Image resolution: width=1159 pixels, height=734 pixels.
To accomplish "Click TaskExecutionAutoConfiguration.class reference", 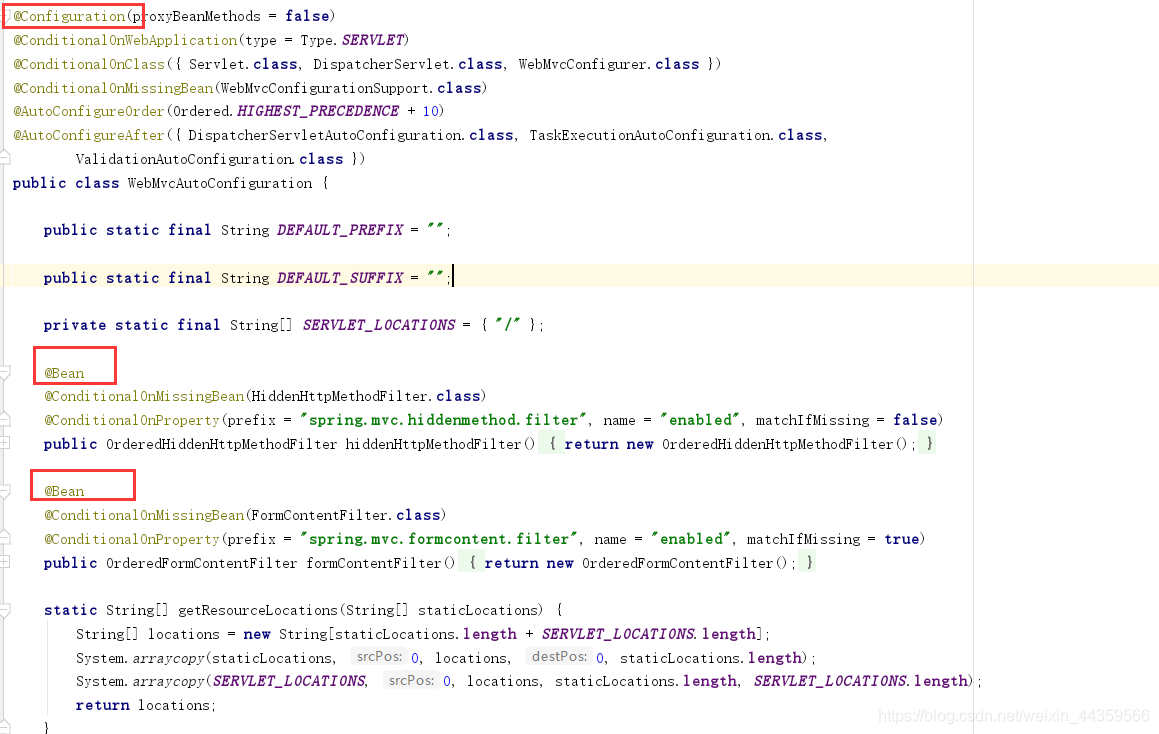I will click(x=676, y=135).
